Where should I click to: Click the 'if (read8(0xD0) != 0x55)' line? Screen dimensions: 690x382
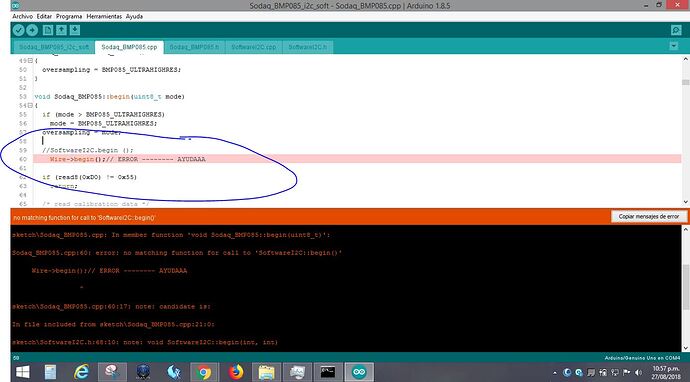coord(89,177)
